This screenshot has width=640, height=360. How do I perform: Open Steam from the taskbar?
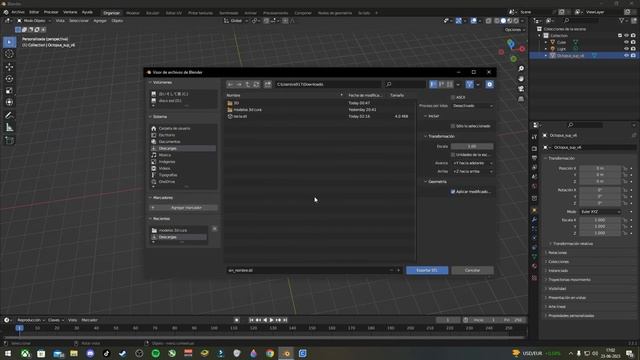pyautogui.click(x=122, y=353)
